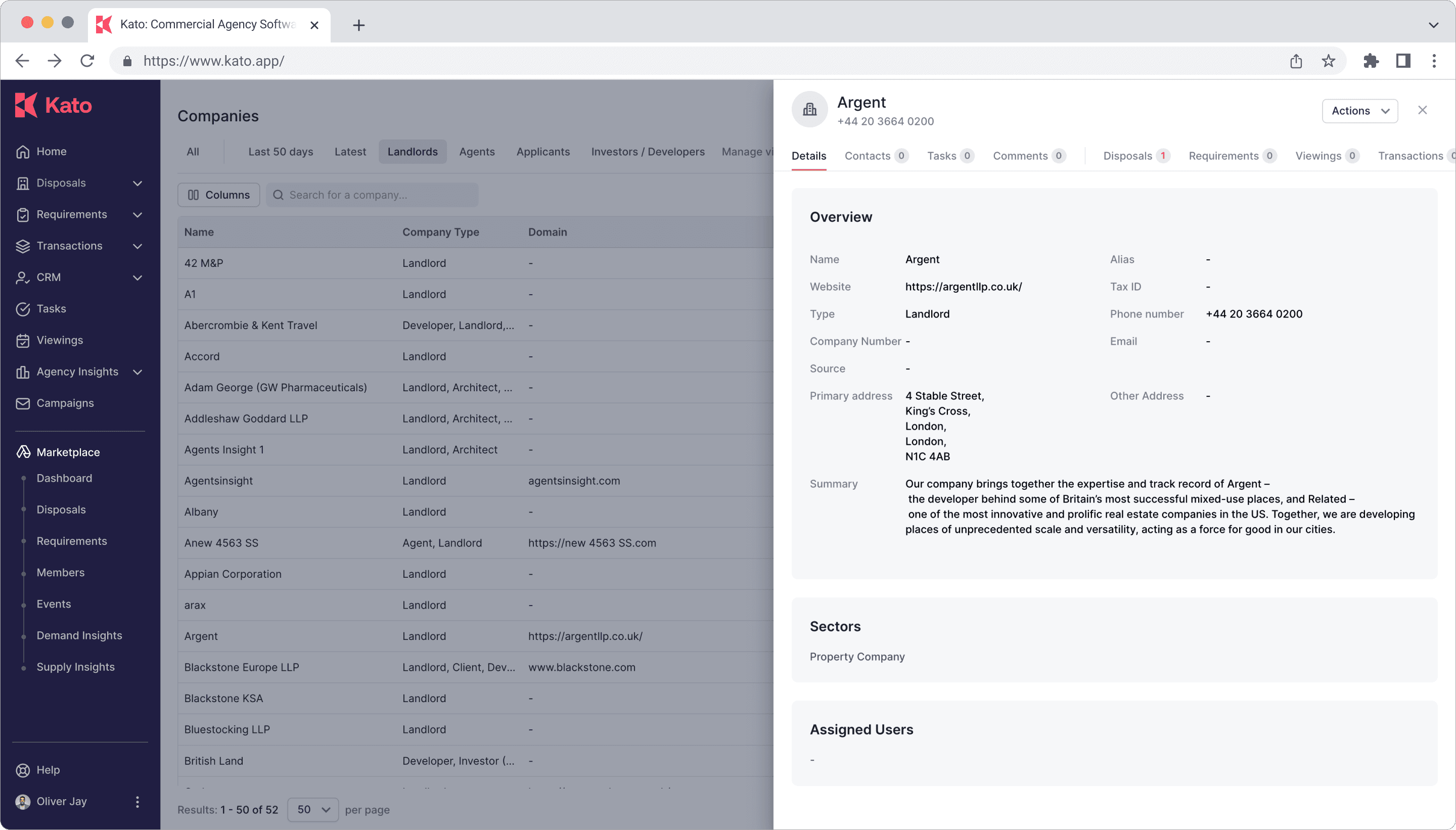Click the Argent company building icon
This screenshot has width=1456, height=830.
pyautogui.click(x=809, y=109)
